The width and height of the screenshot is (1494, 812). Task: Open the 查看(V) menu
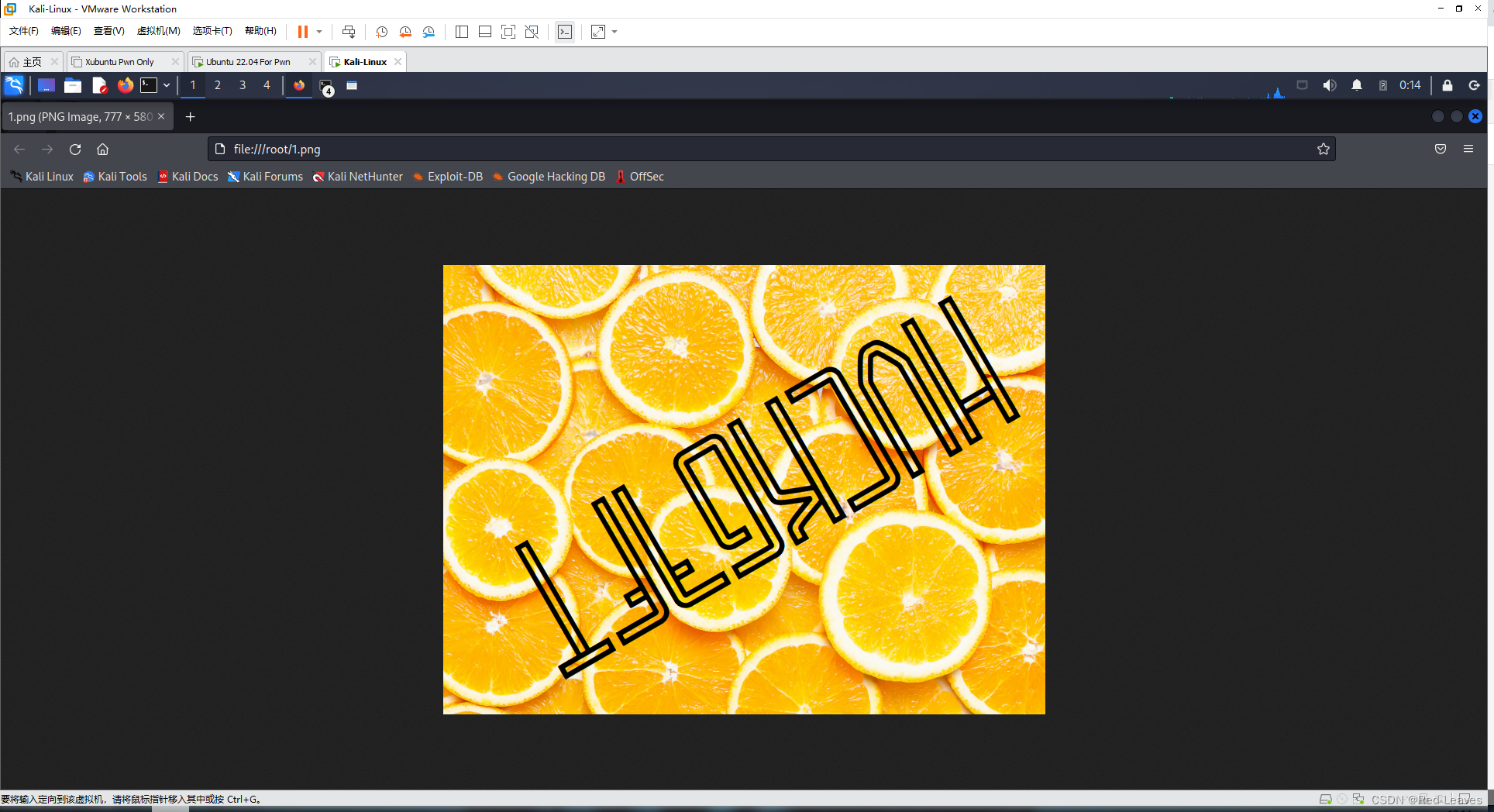pos(108,31)
